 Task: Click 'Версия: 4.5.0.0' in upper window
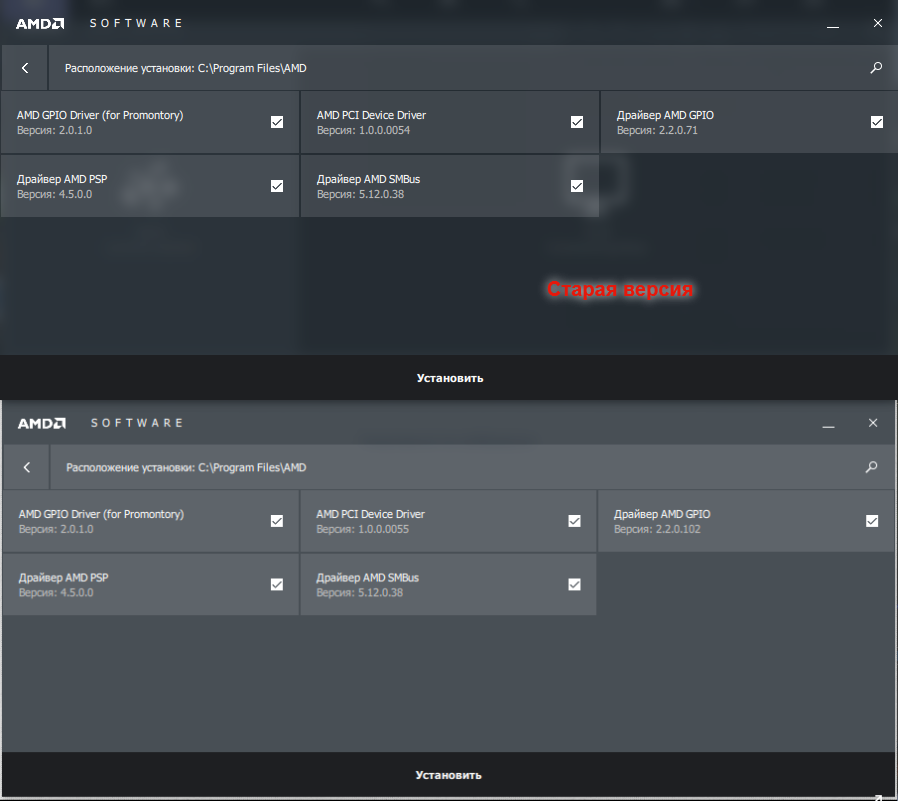tap(54, 194)
